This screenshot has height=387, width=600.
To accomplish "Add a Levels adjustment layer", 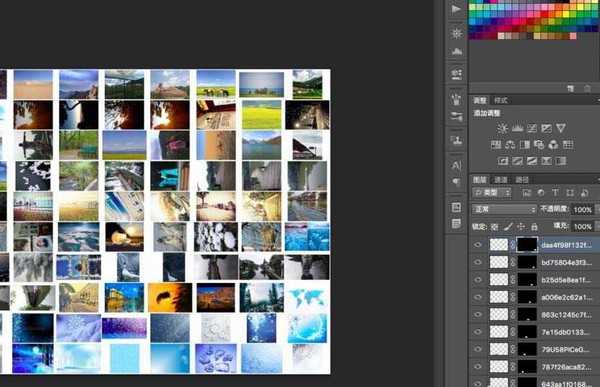I will tap(517, 128).
